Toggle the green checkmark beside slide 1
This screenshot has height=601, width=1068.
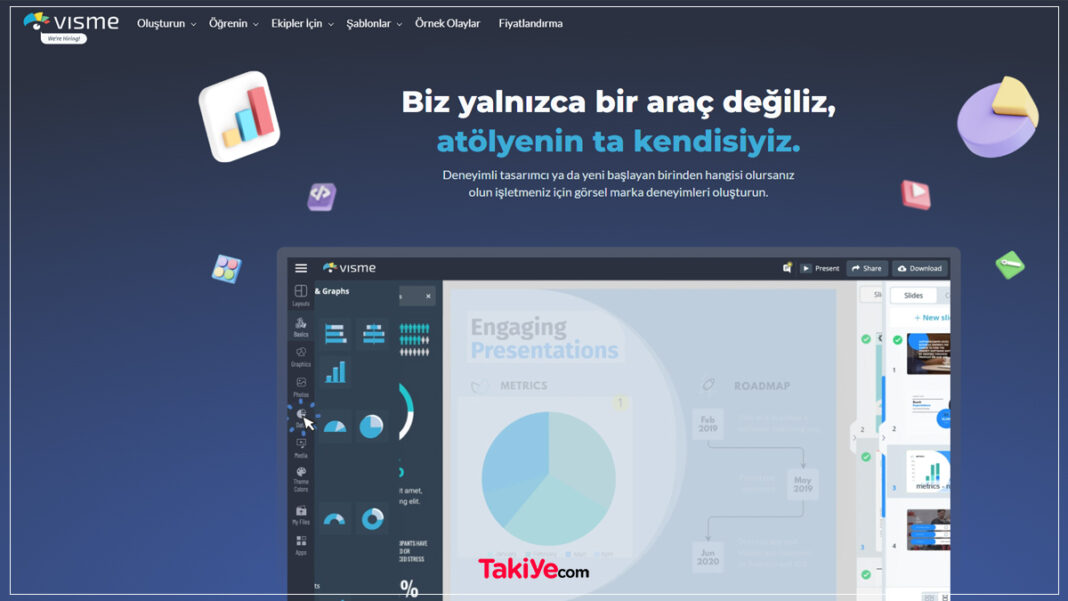click(x=897, y=339)
